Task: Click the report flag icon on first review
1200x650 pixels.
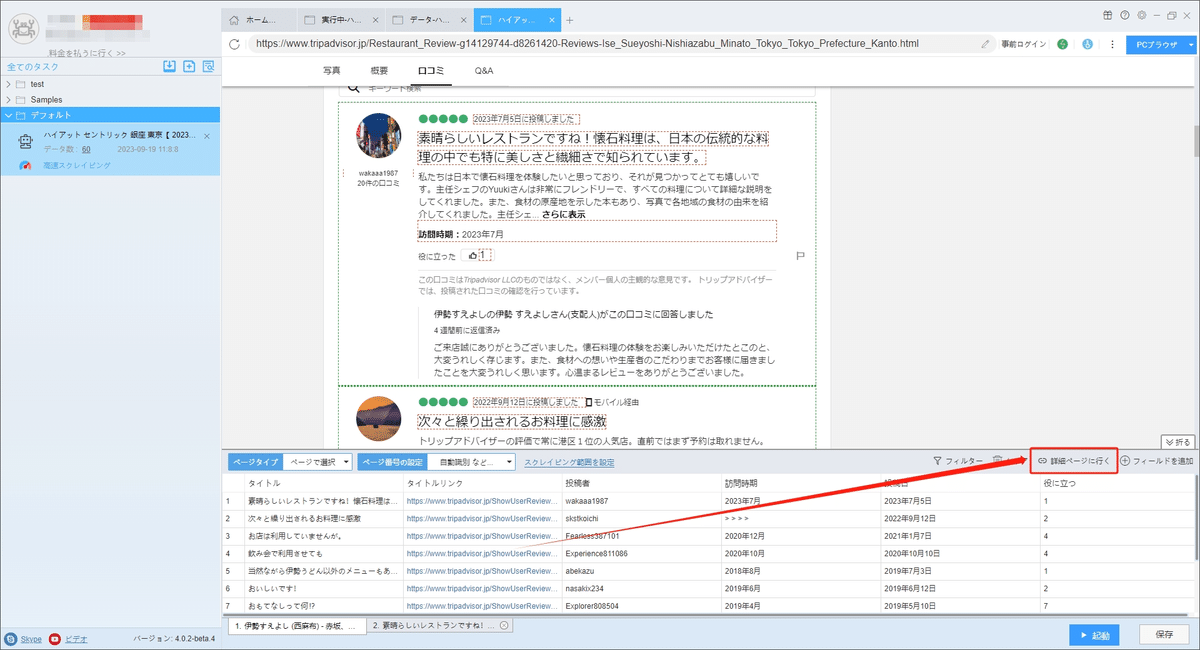Action: pyautogui.click(x=801, y=256)
